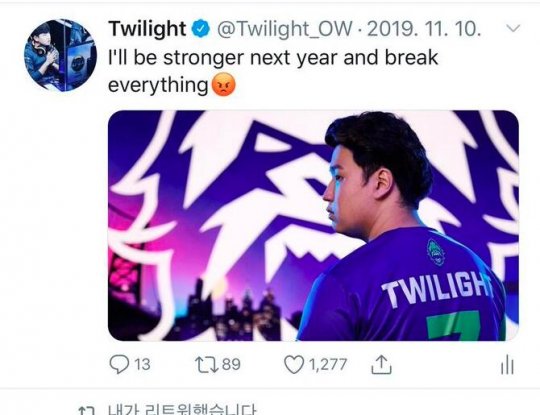The image size is (540, 415).
Task: Open the Twilight display name
Action: click(x=147, y=29)
